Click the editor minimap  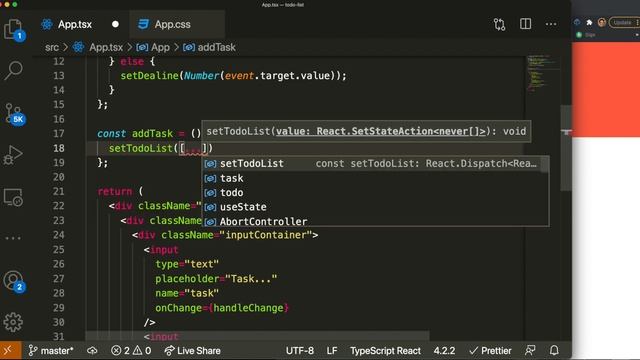pos(542,73)
